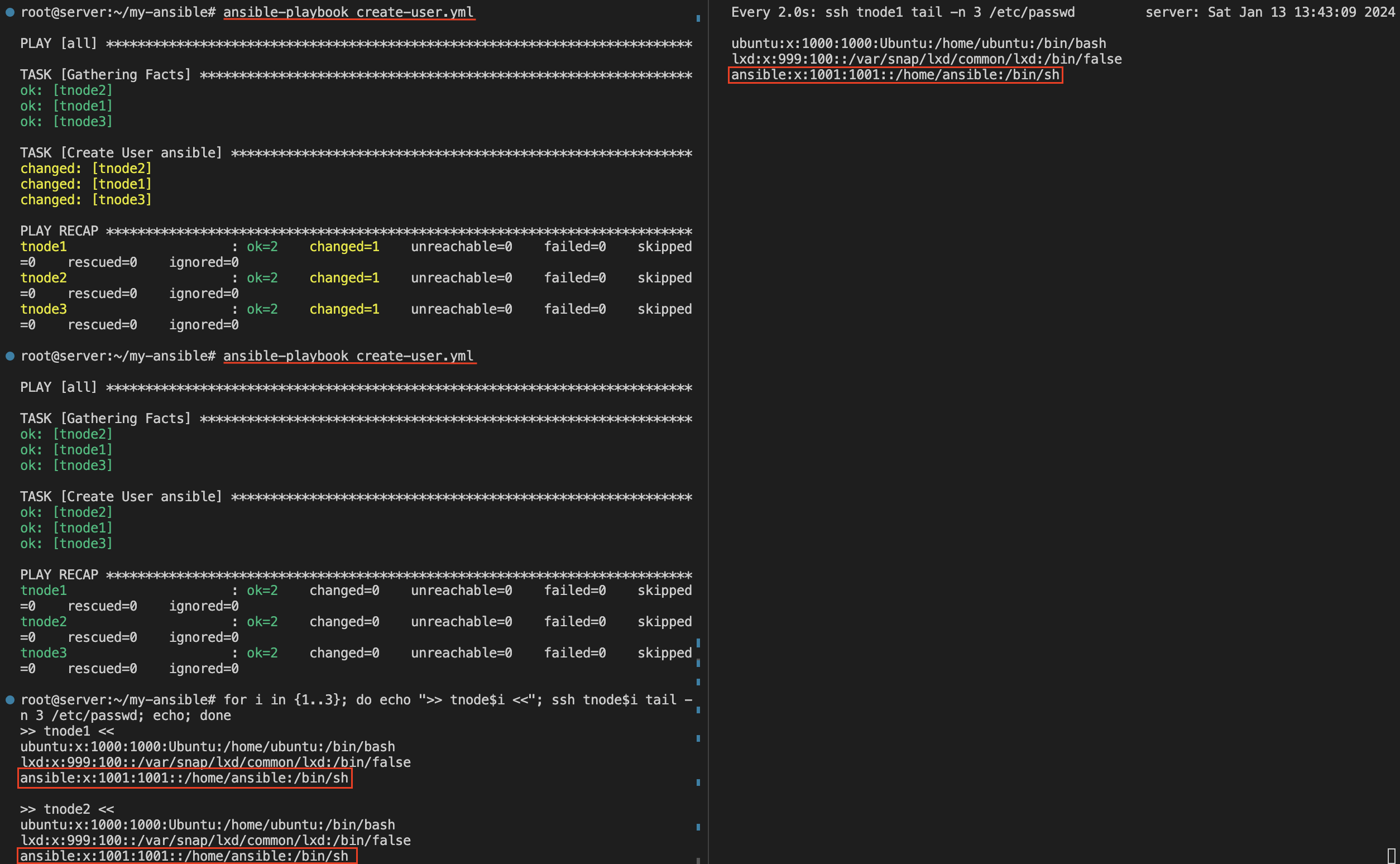Viewport: 1400px width, 864px height.
Task: Click the yellow 'changed=1' value for tnode3
Action: (344, 309)
